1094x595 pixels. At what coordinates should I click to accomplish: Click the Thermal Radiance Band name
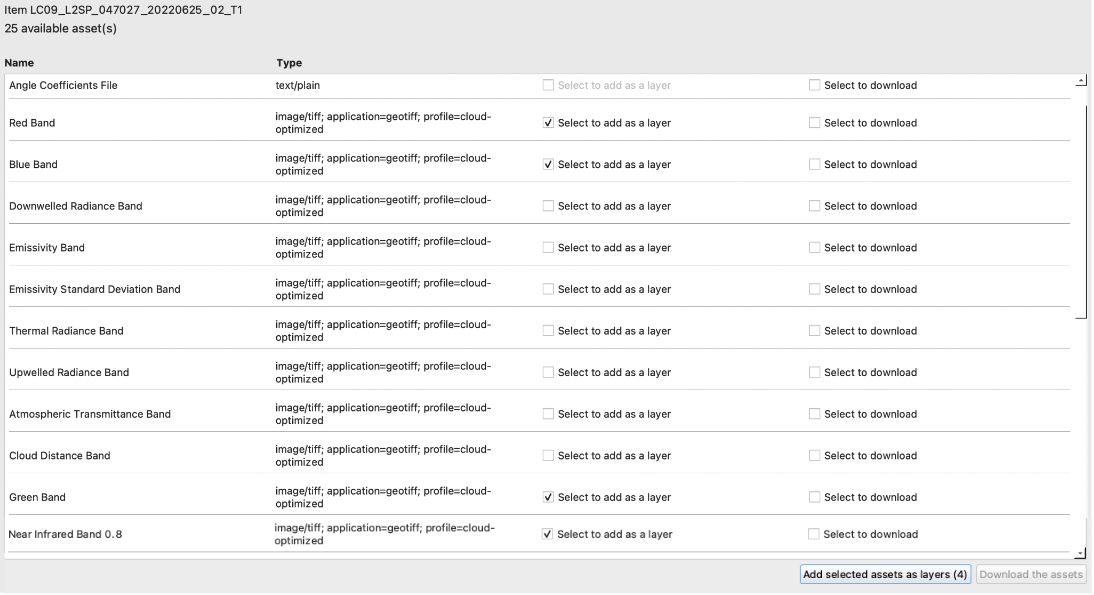[66, 331]
